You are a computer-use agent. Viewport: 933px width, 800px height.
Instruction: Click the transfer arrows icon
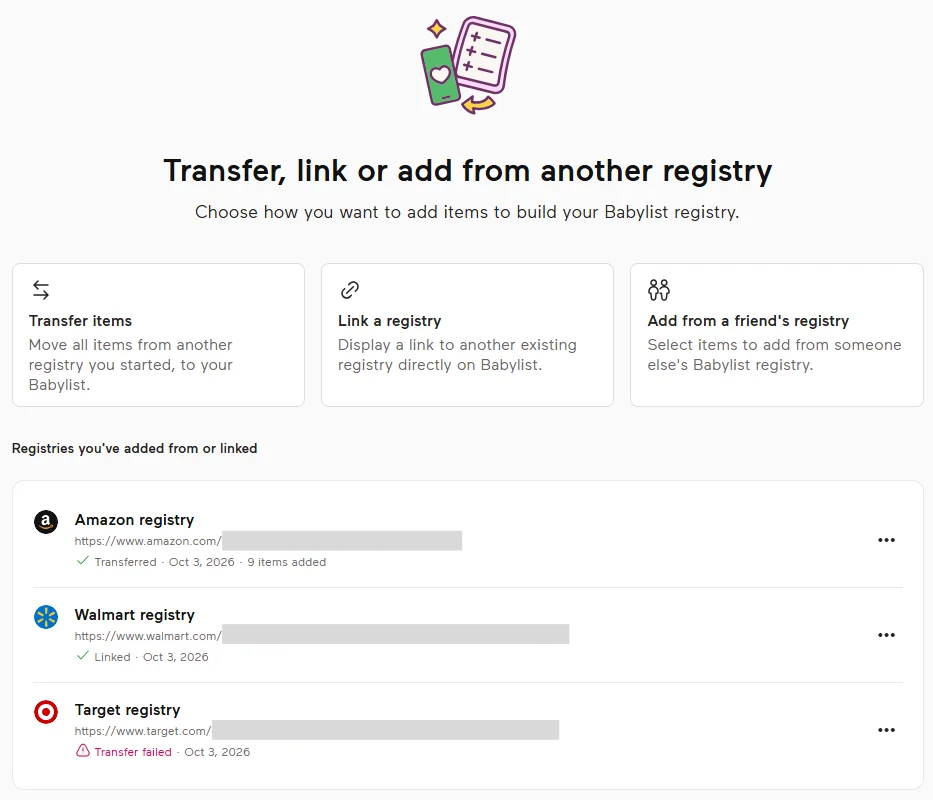(x=41, y=290)
